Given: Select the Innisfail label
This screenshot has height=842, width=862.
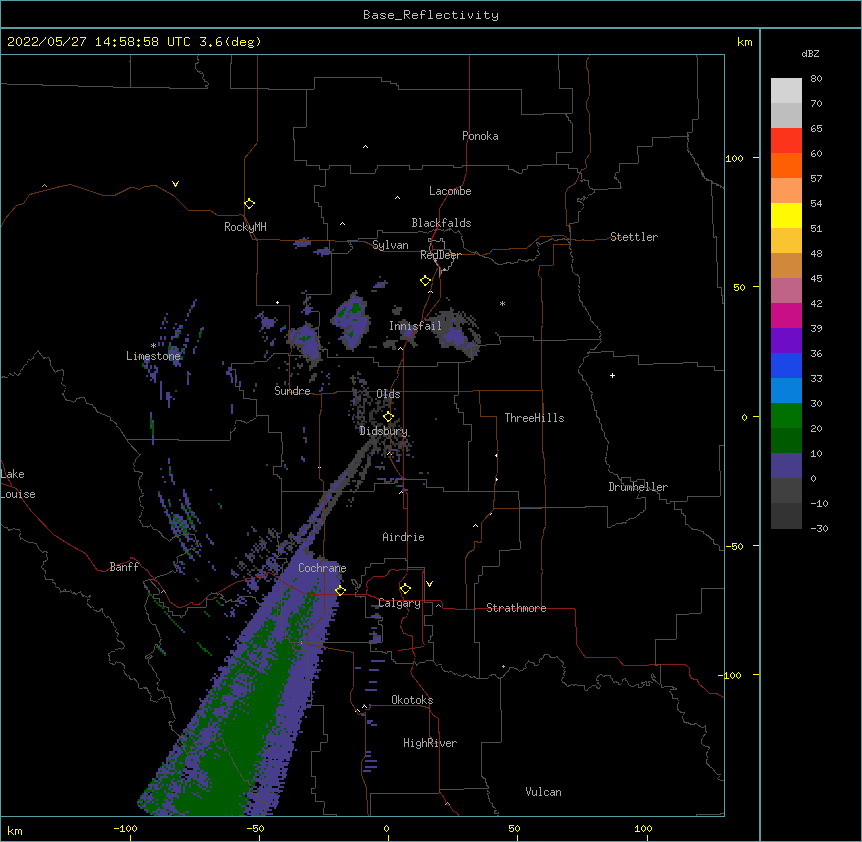Looking at the screenshot, I should [x=415, y=326].
